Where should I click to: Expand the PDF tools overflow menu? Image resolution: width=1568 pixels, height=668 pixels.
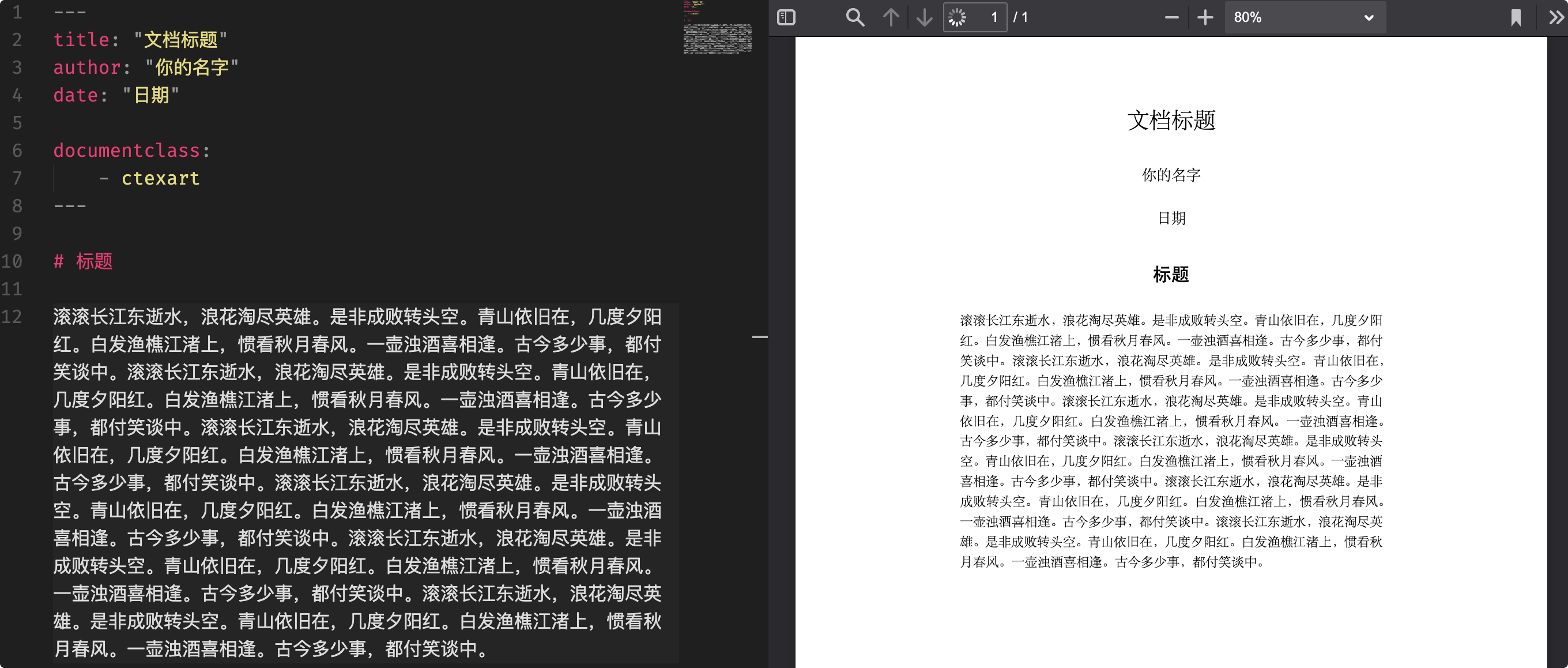pos(1556,17)
